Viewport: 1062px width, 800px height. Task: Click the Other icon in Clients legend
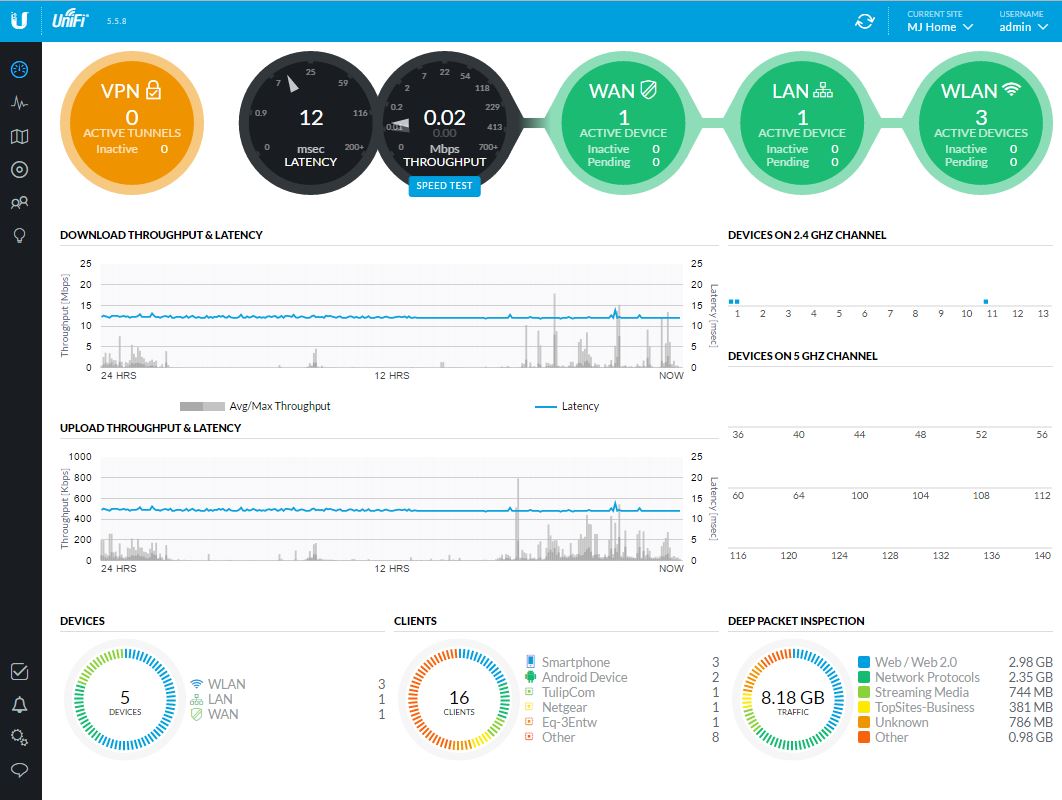coord(530,736)
